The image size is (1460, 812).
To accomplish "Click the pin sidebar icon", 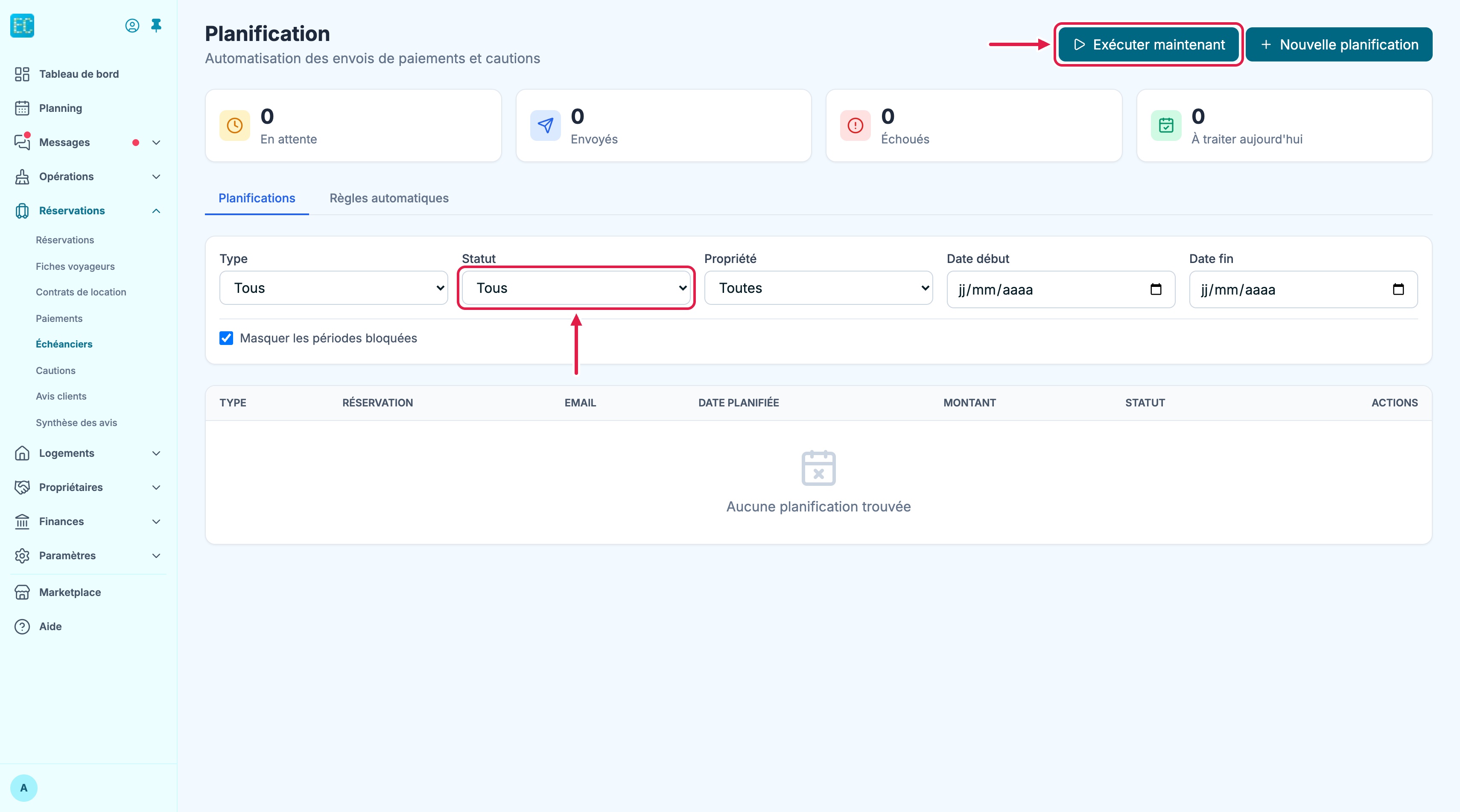I will pyautogui.click(x=156, y=26).
